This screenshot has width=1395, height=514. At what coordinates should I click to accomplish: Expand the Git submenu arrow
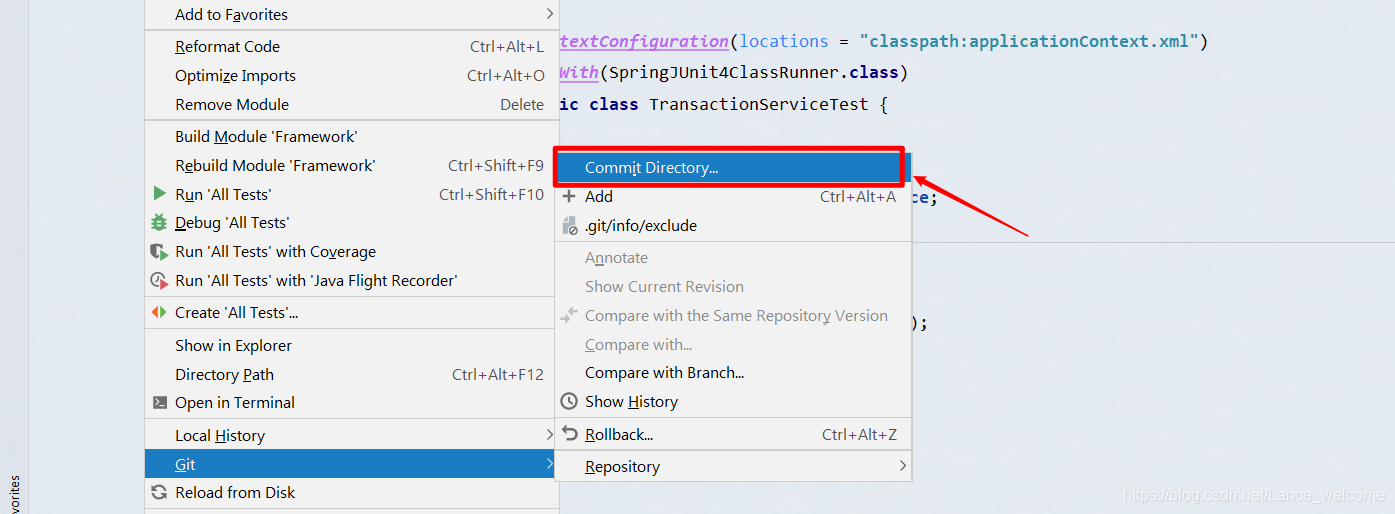click(549, 464)
